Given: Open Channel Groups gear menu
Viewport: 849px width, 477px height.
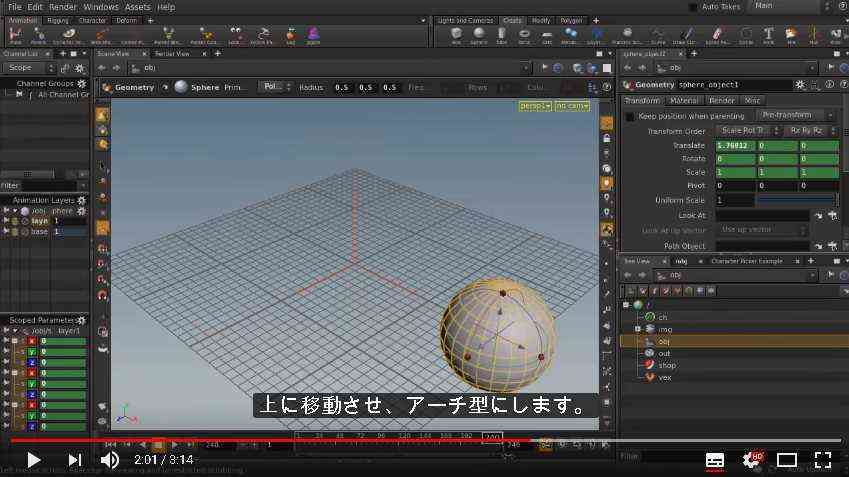Looking at the screenshot, I should pos(82,83).
